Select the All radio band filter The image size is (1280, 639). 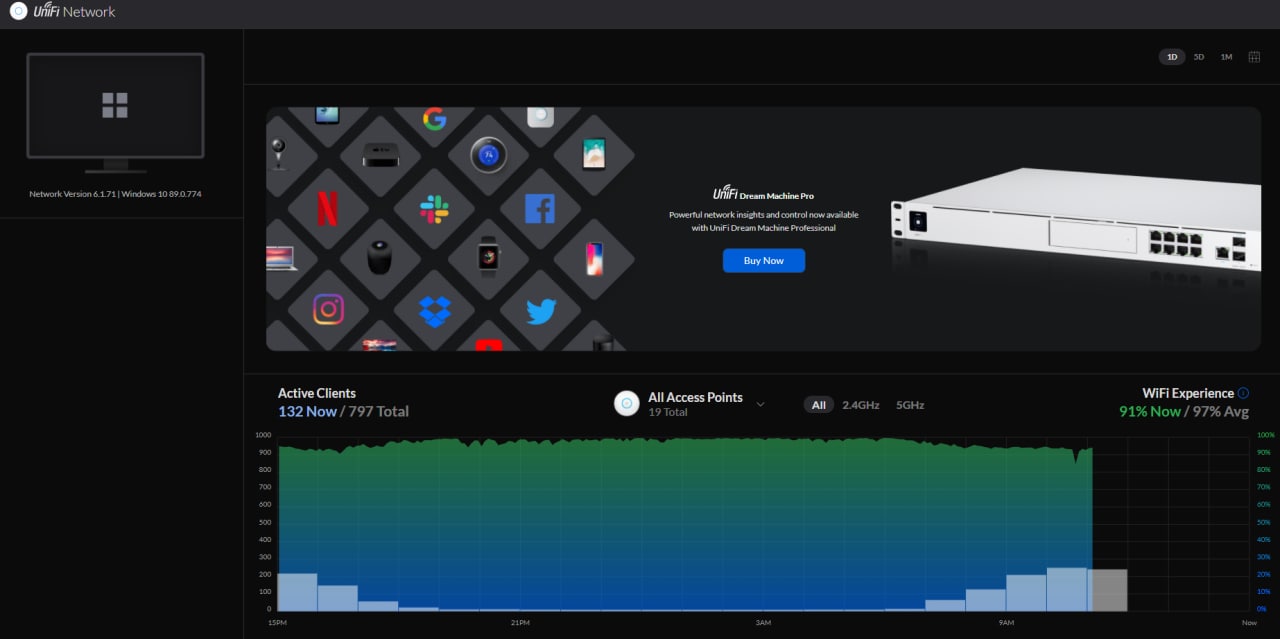(x=819, y=405)
